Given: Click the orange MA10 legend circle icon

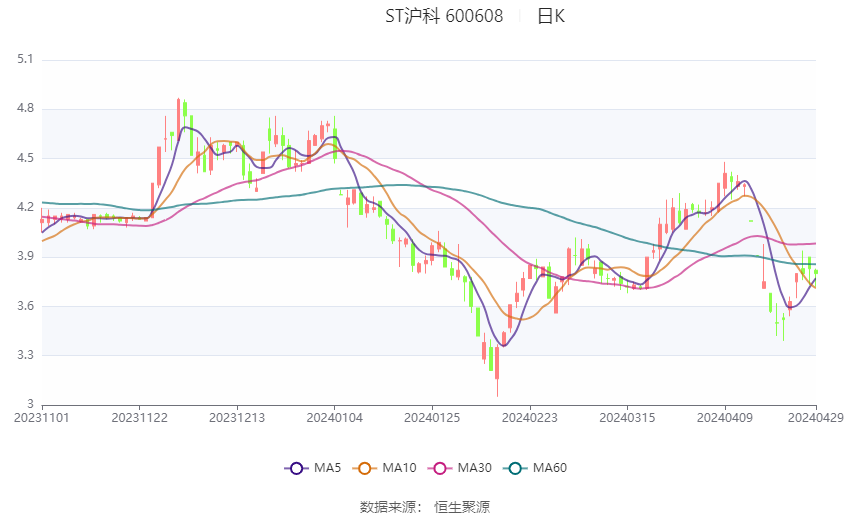Looking at the screenshot, I should click(364, 468).
